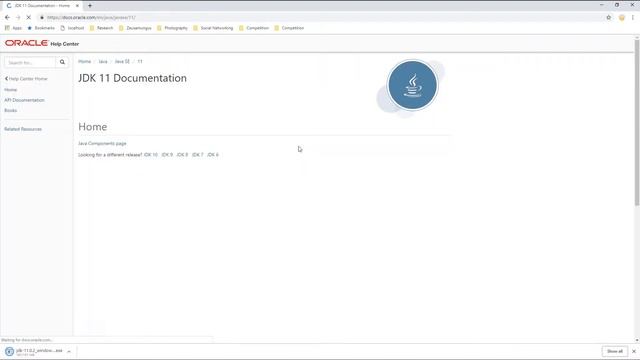Open a new tab with the plus button
The width and height of the screenshot is (640, 360).
(90, 6)
